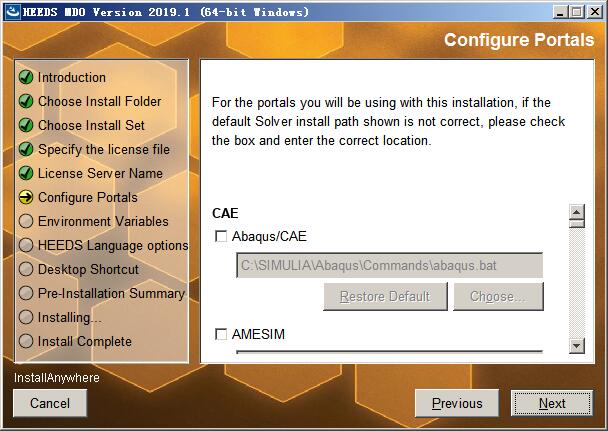Click the empty circle beside Pre-Installation Summary
Viewport: 608px width, 431px height.
click(x=26, y=293)
